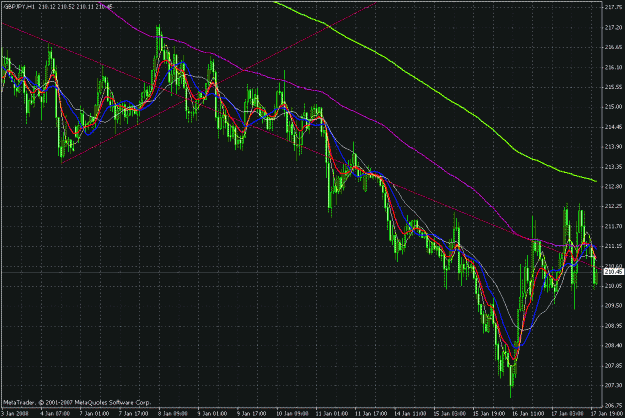
Task: Click the 215.55 price axis label
Action: (613, 87)
